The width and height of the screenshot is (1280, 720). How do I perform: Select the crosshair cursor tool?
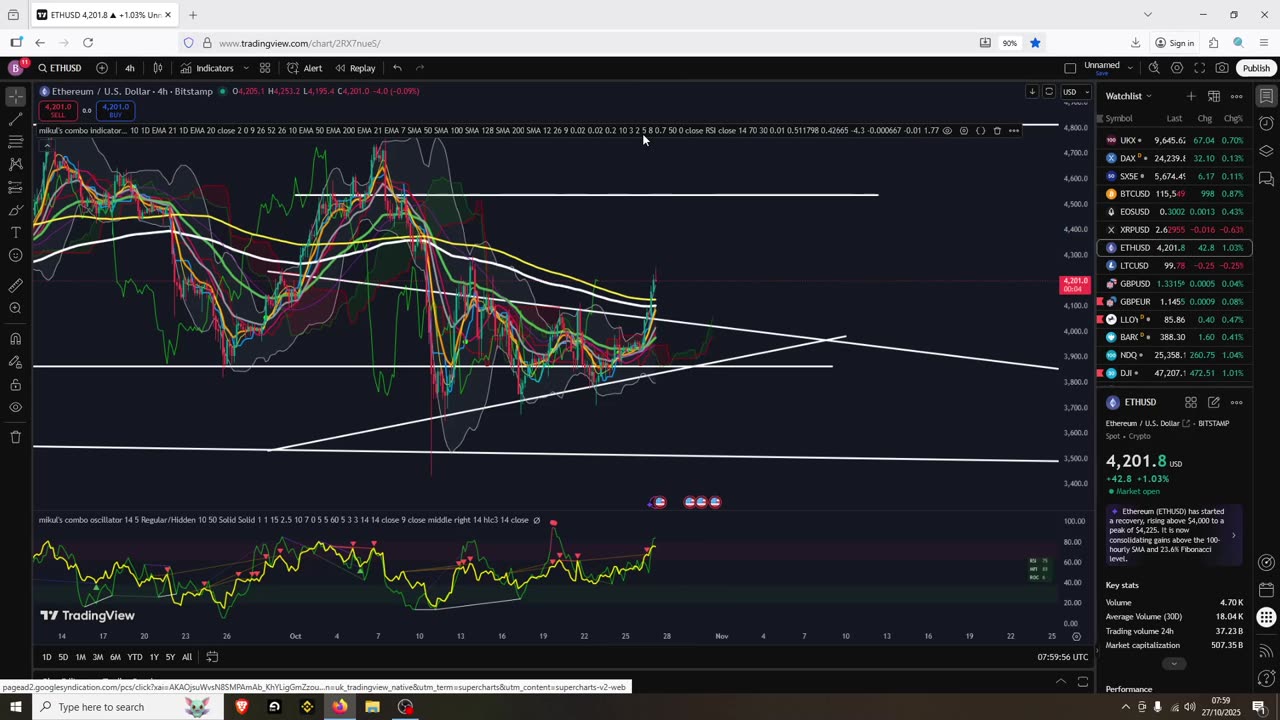[15, 97]
